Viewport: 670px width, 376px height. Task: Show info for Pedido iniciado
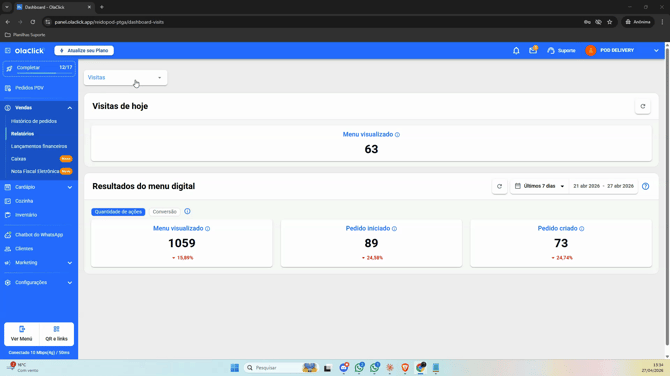click(394, 229)
